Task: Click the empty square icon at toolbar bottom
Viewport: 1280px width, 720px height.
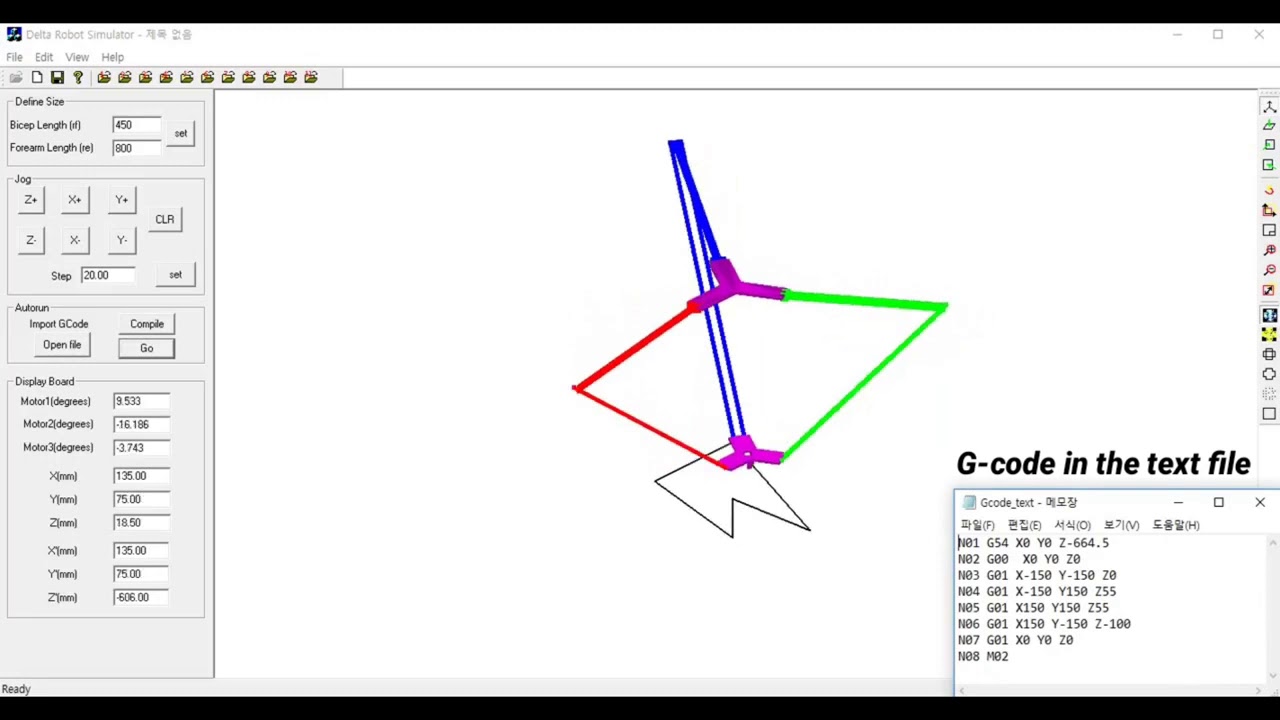Action: click(x=1269, y=414)
